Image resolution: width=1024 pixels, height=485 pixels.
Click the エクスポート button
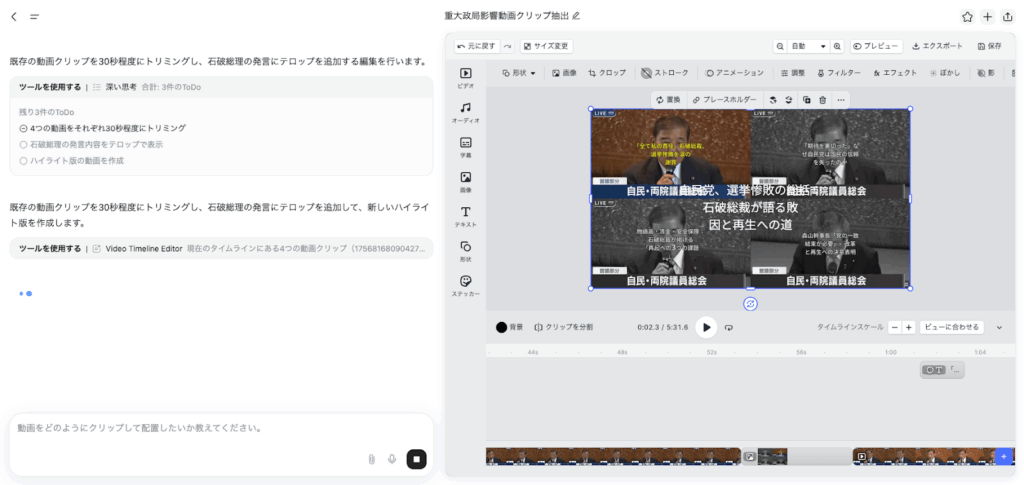(936, 46)
